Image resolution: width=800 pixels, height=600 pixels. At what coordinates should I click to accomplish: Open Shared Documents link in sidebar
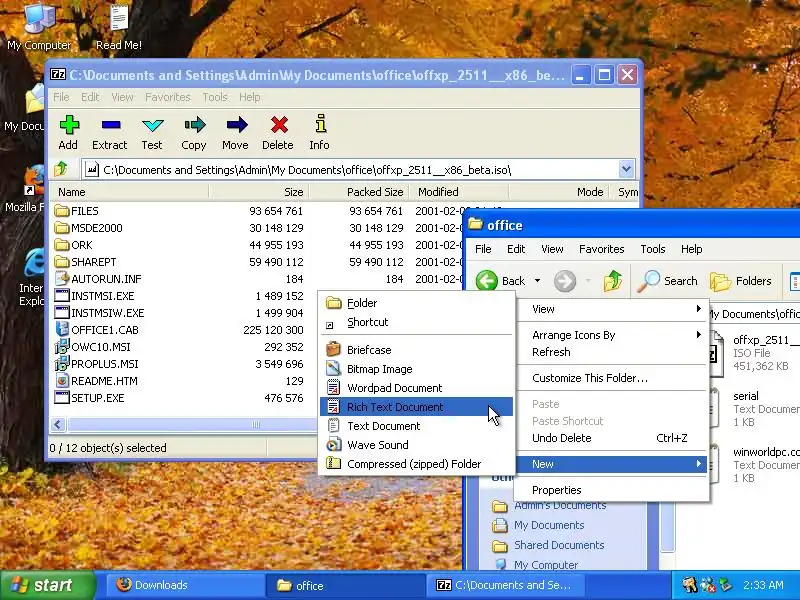point(559,545)
